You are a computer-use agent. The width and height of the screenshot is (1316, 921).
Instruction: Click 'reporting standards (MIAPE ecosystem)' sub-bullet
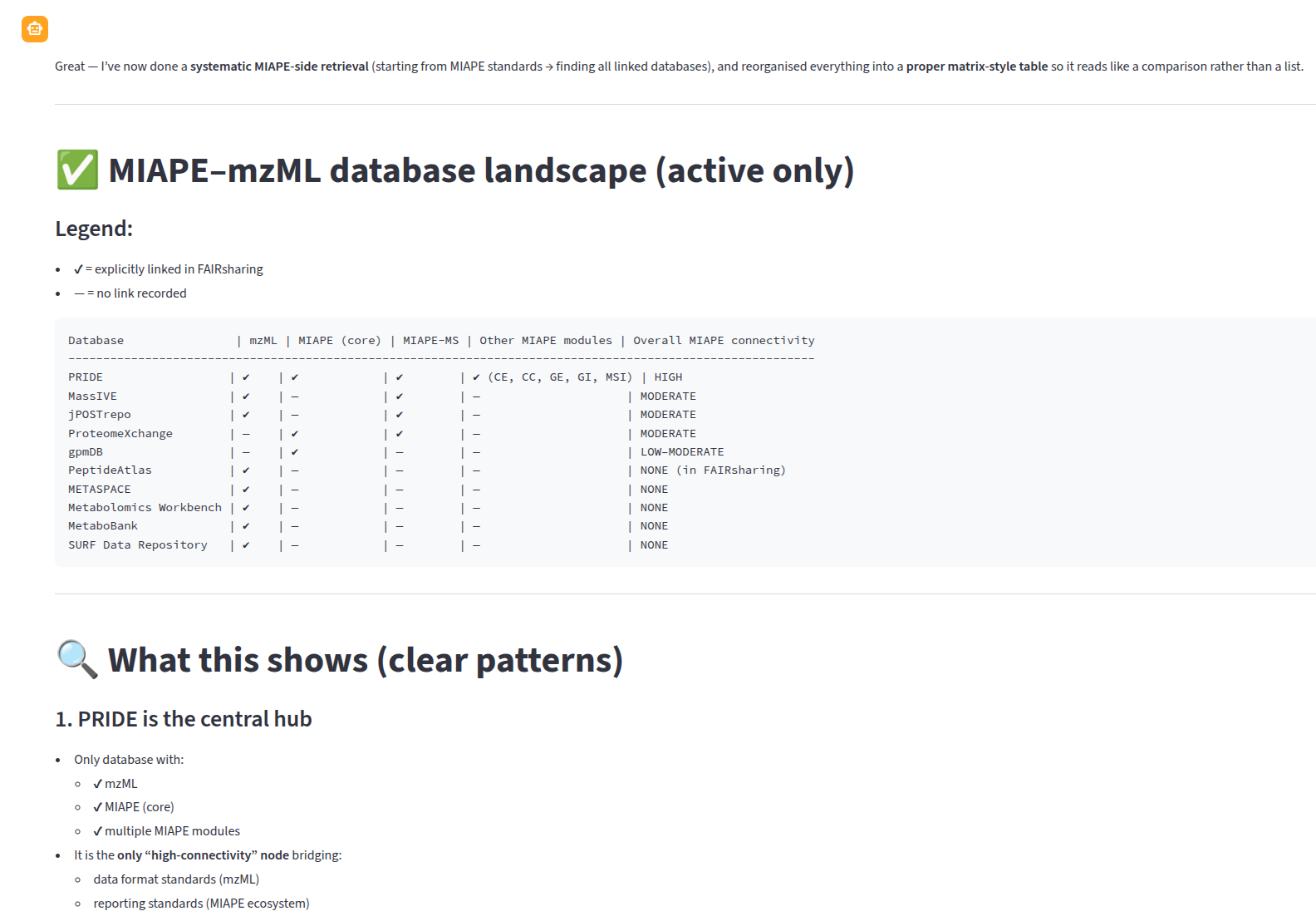tap(201, 904)
